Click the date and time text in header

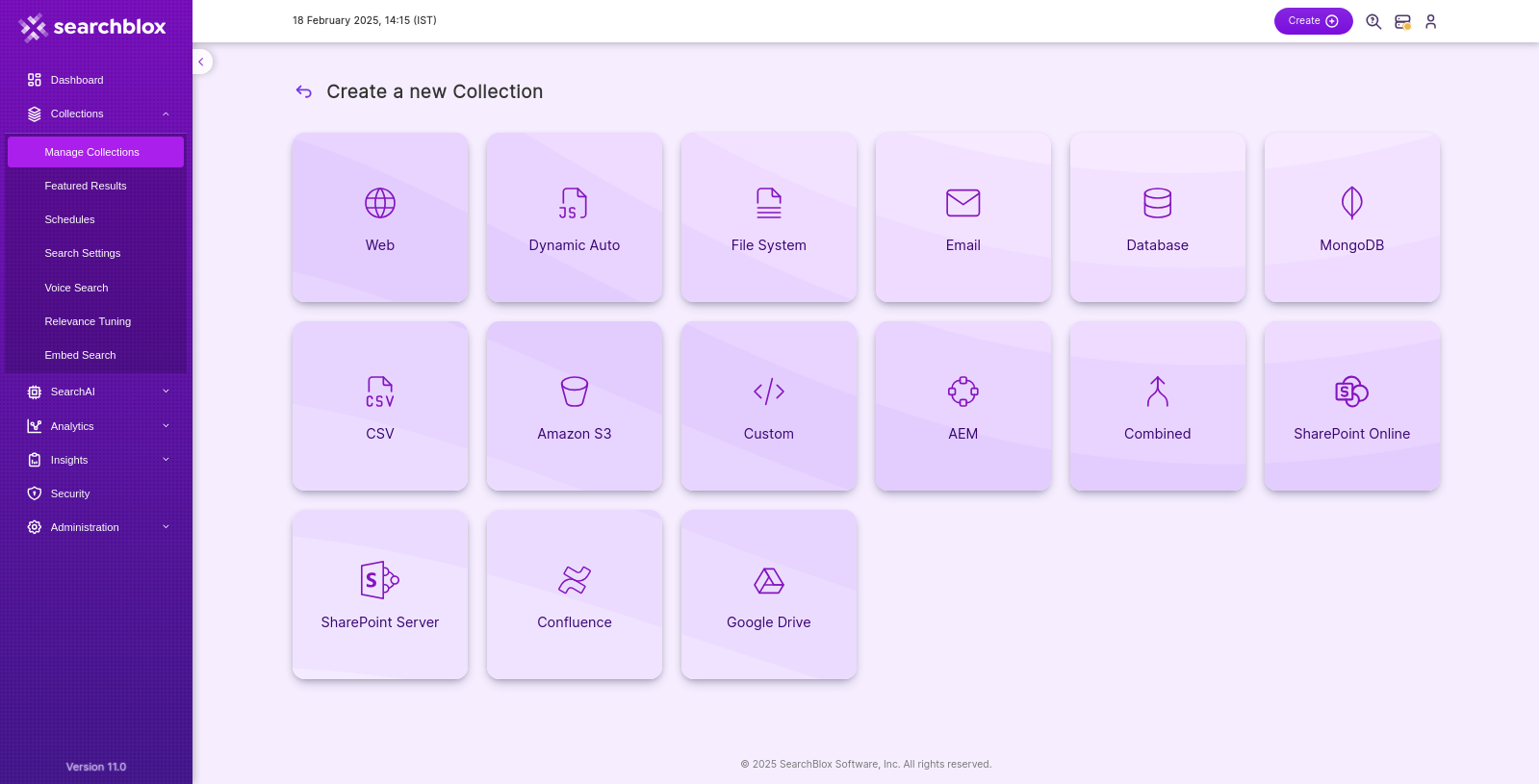pos(365,20)
